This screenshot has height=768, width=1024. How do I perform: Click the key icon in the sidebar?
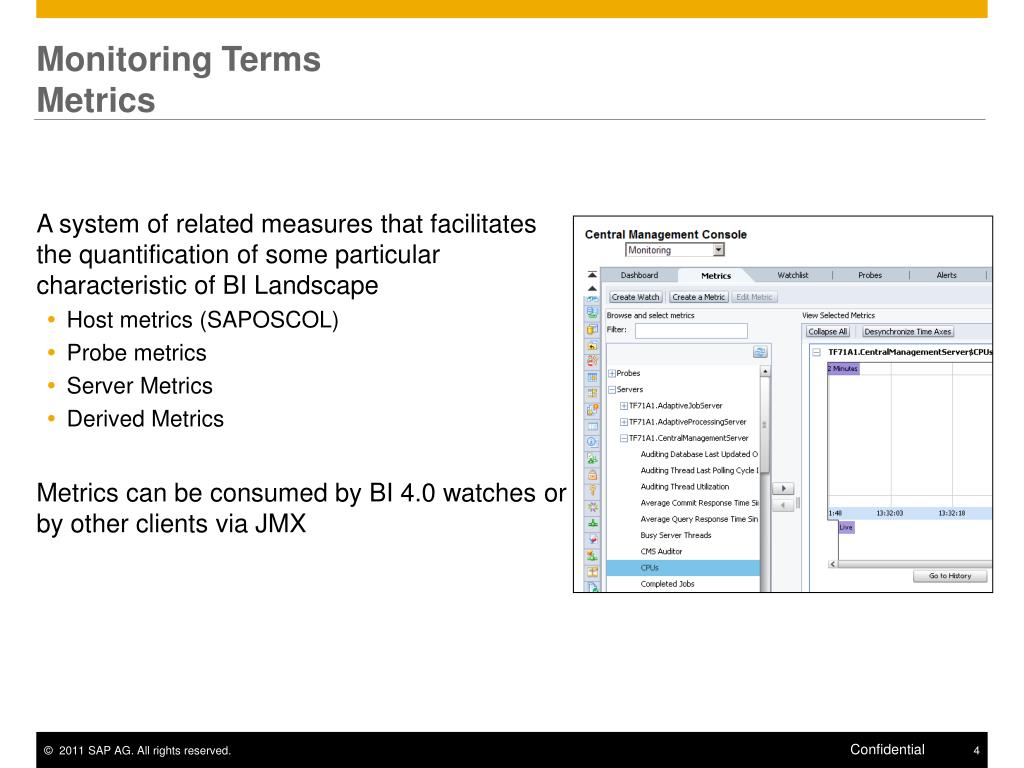[x=592, y=490]
